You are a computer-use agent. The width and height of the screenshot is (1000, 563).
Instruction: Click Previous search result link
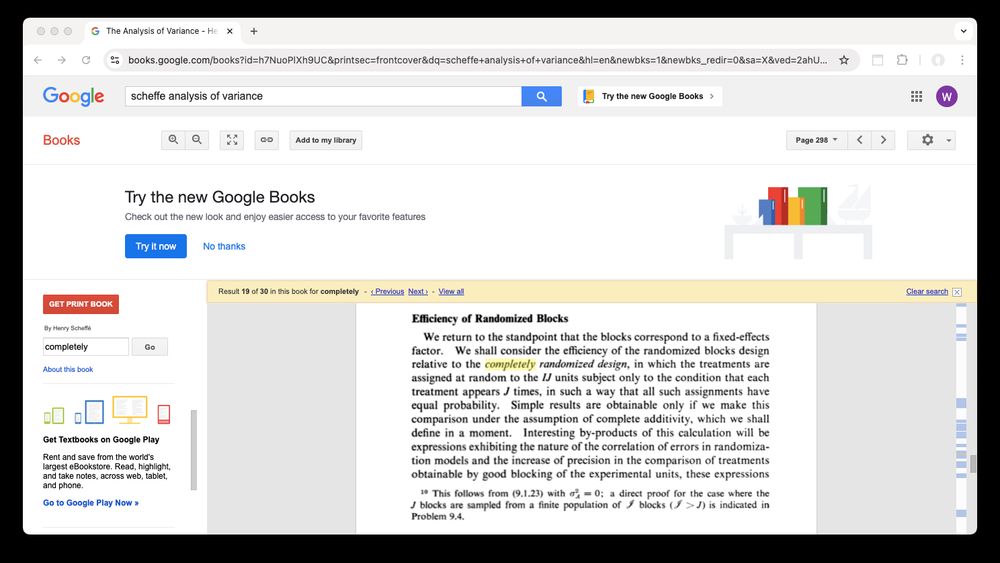[x=387, y=291]
